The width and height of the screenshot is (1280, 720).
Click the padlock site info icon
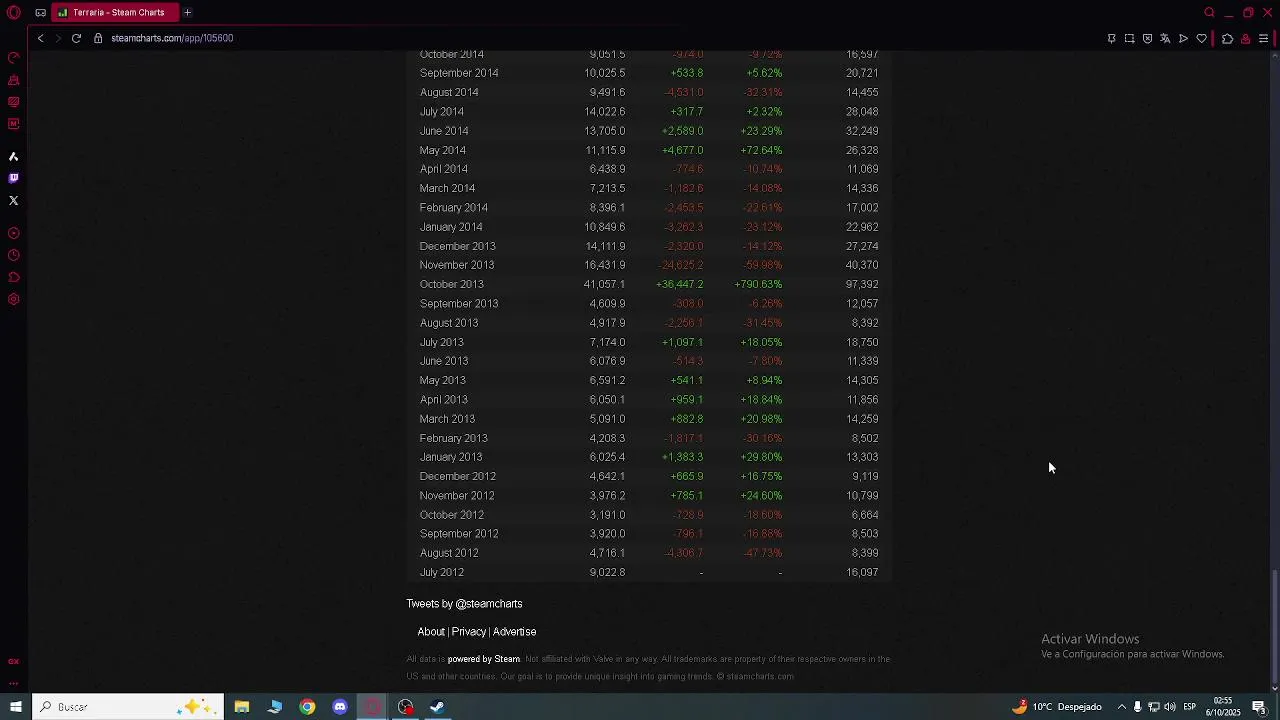click(98, 38)
